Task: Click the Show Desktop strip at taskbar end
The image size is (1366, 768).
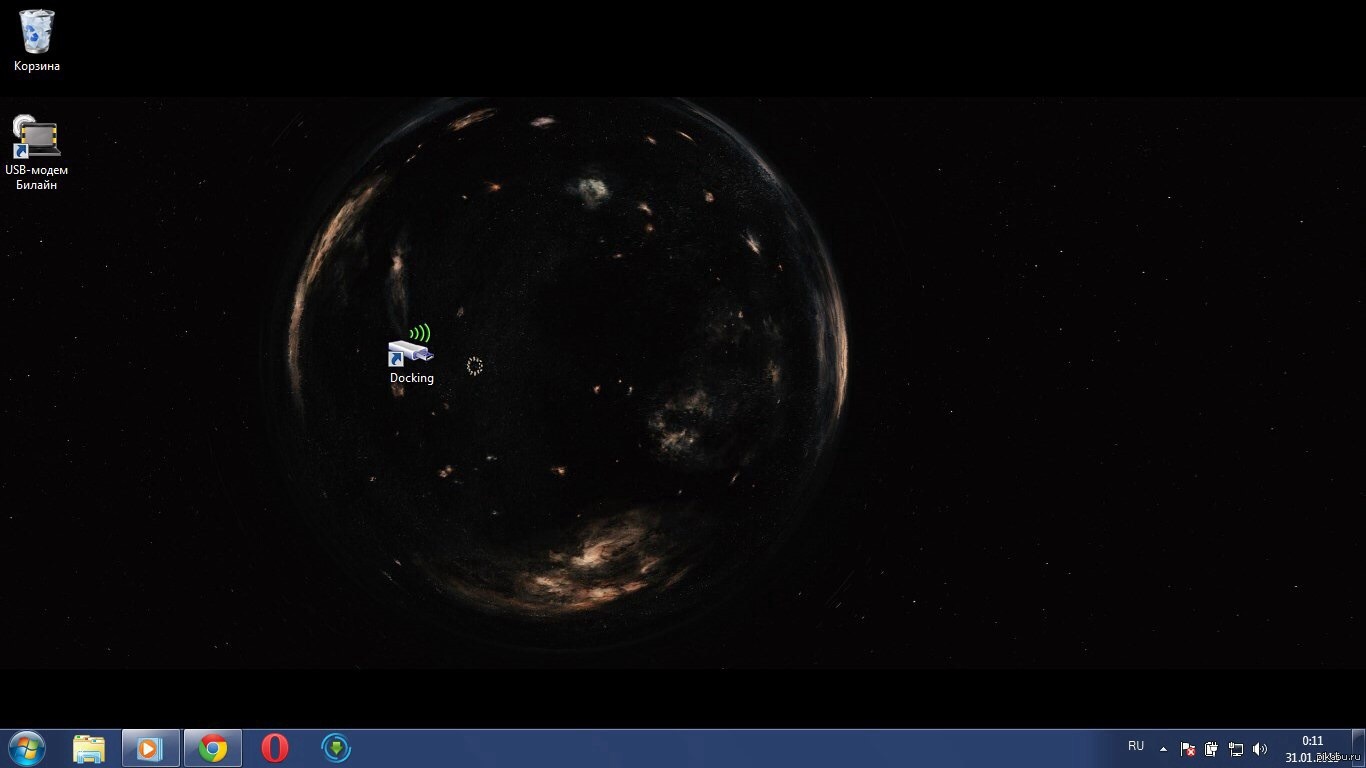Action: click(1359, 748)
